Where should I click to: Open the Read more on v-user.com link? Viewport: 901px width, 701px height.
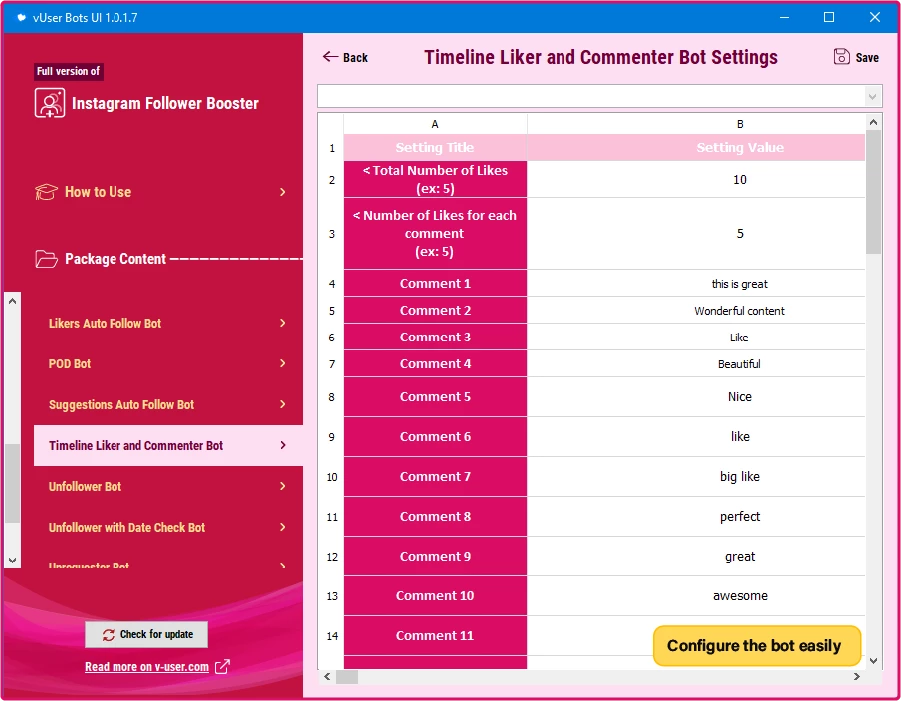[147, 667]
